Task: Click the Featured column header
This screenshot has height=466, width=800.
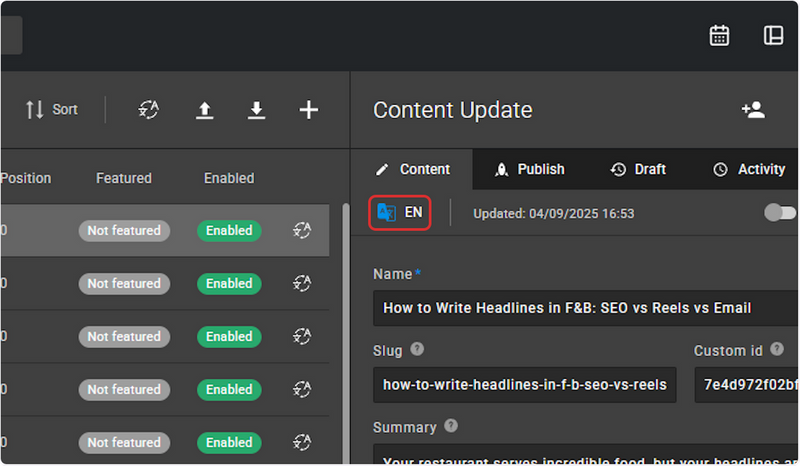Action: coord(124,178)
